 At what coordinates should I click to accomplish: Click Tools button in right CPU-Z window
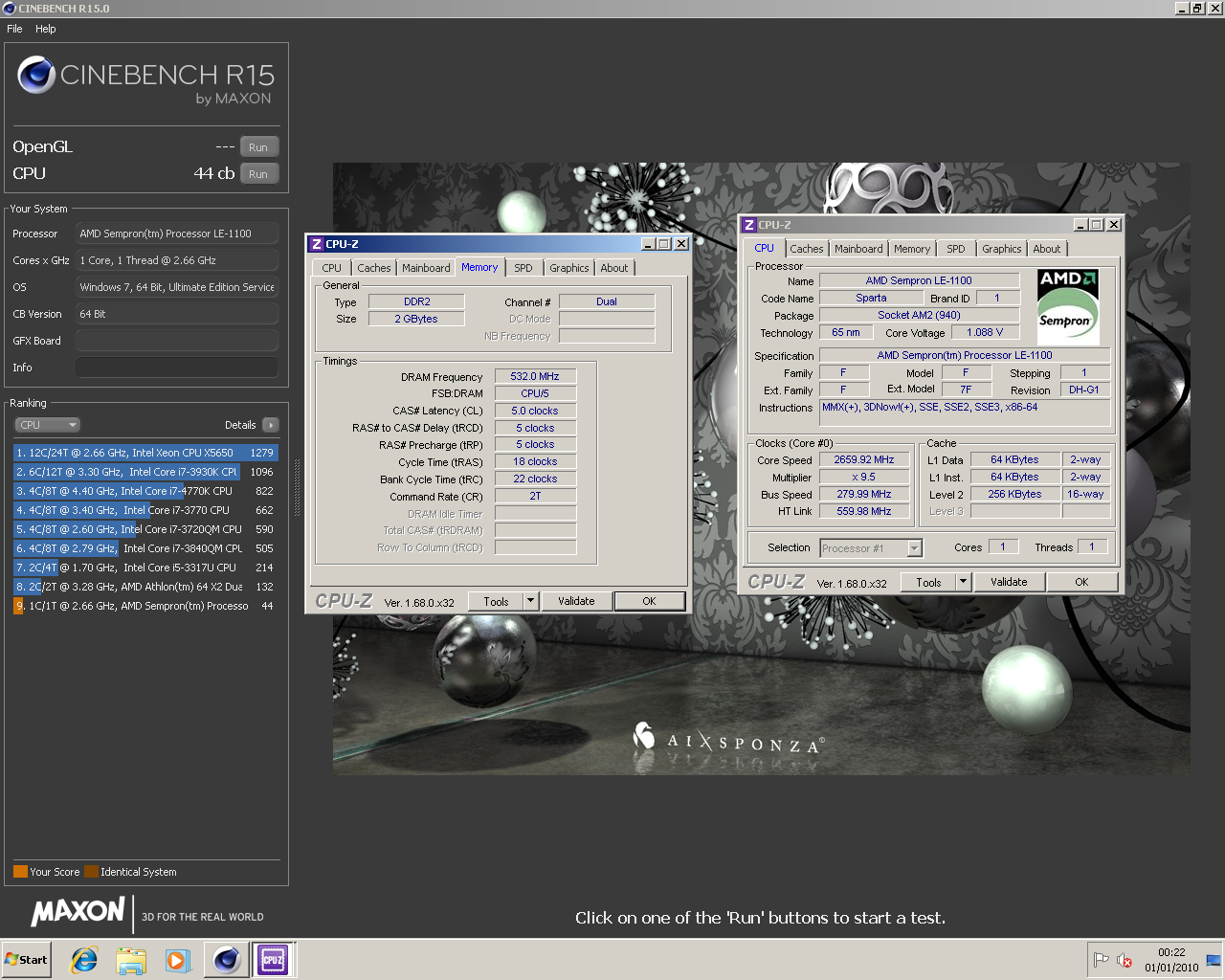[x=928, y=582]
